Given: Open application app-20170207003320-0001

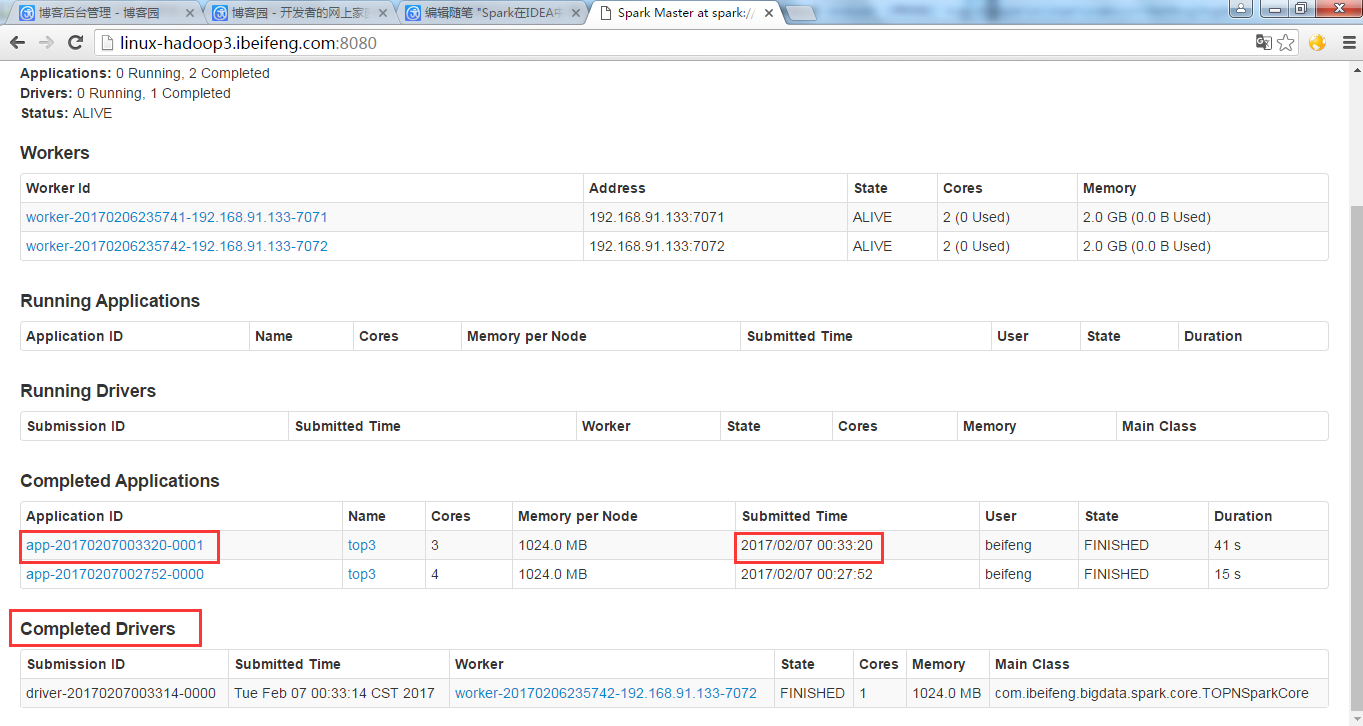Looking at the screenshot, I should 115,545.
